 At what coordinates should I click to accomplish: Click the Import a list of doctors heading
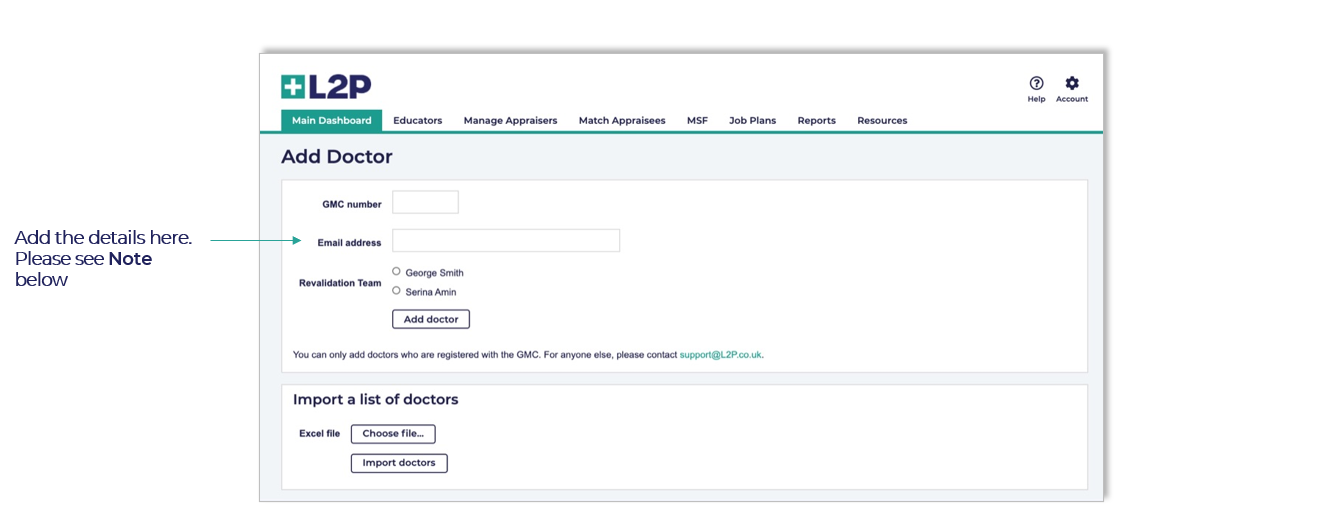pyautogui.click(x=375, y=400)
